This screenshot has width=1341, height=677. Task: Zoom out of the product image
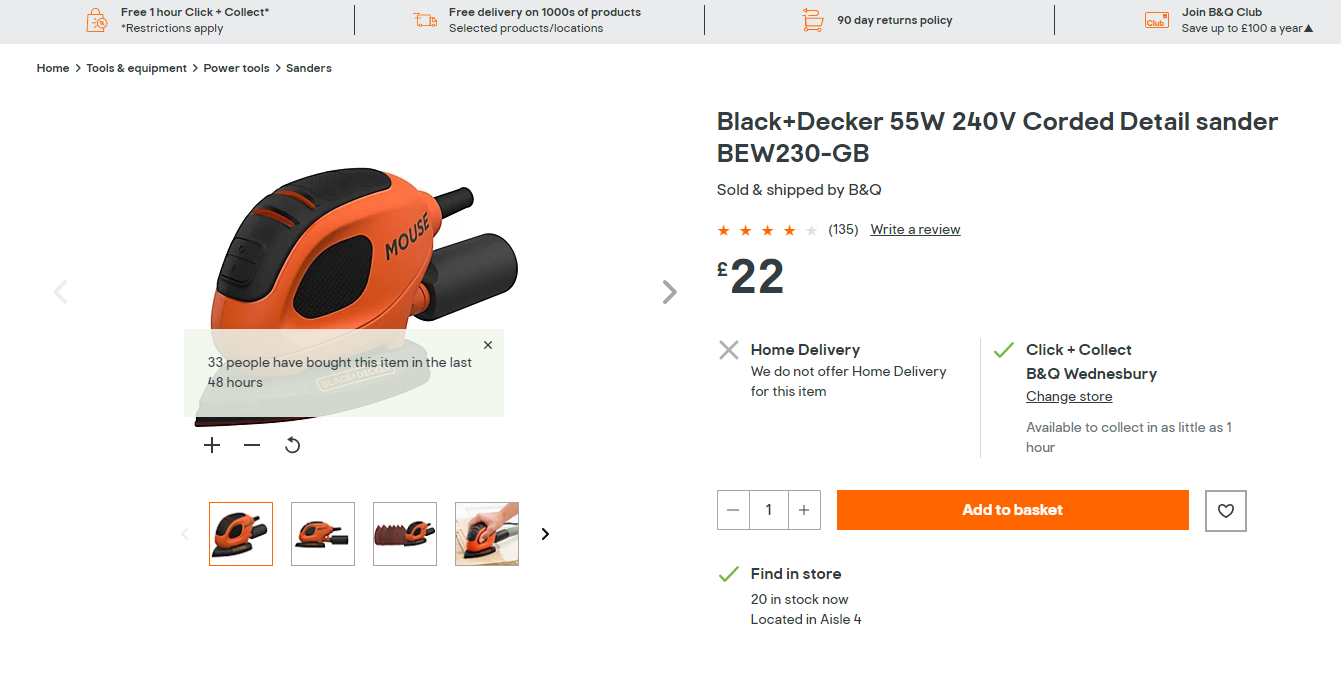252,445
